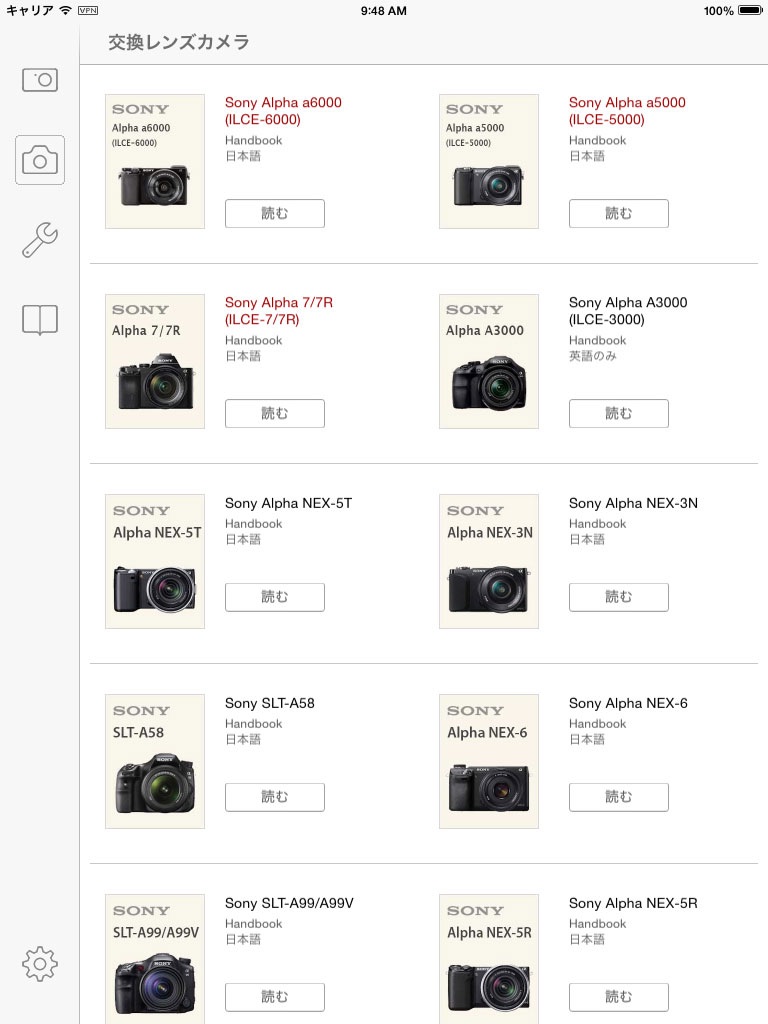Tap the Sony Alpha 7/7R title link
This screenshot has width=768, height=1024.
[279, 311]
